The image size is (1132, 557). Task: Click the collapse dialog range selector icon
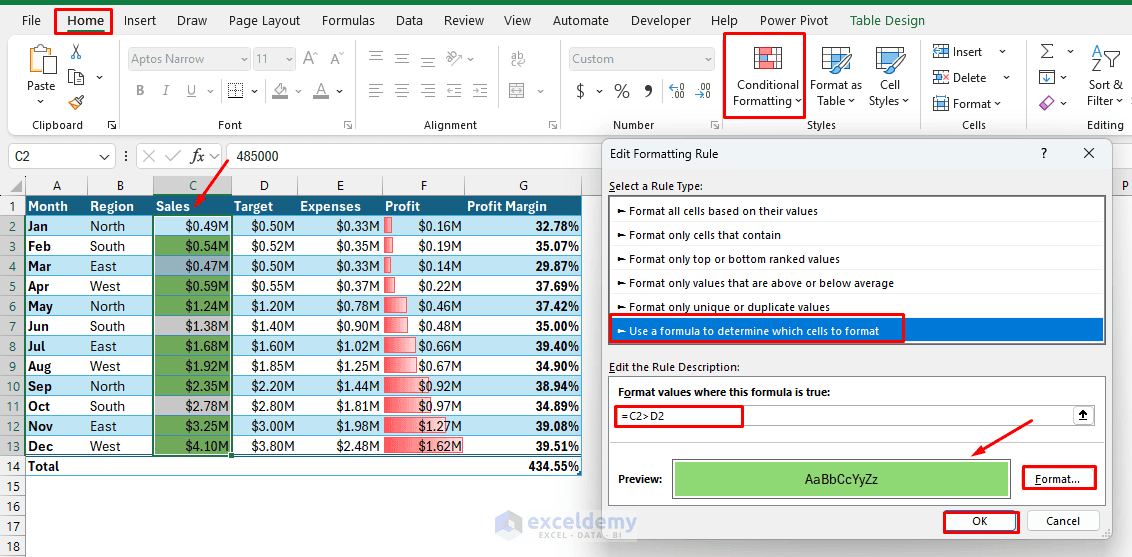click(1084, 416)
